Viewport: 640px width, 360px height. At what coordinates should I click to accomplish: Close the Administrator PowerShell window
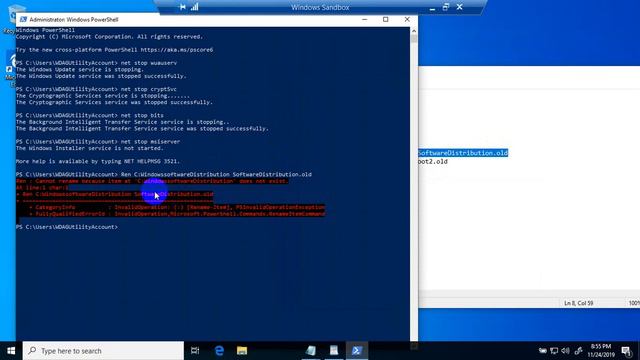(407, 19)
